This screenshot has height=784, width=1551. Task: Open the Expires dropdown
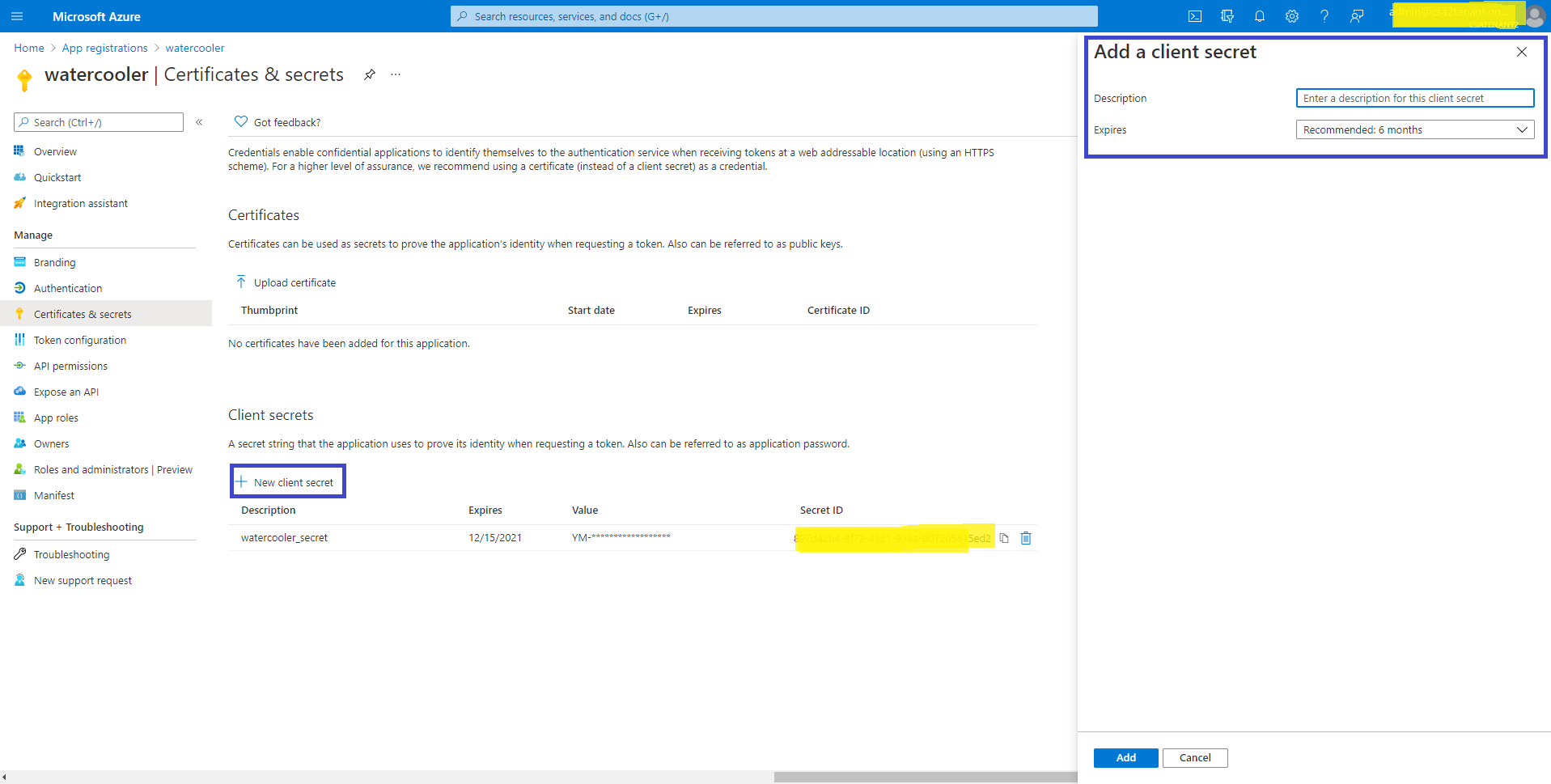coord(1415,129)
